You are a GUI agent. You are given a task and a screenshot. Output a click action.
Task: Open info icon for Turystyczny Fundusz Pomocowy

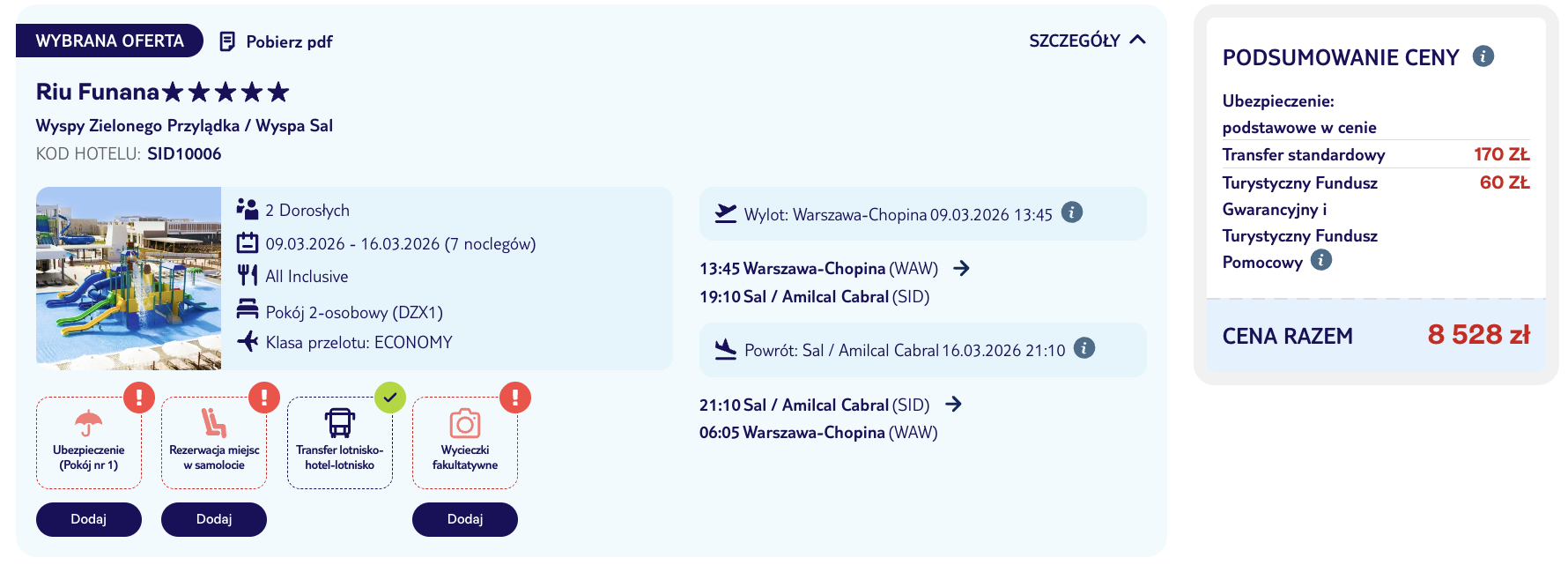point(1321,260)
